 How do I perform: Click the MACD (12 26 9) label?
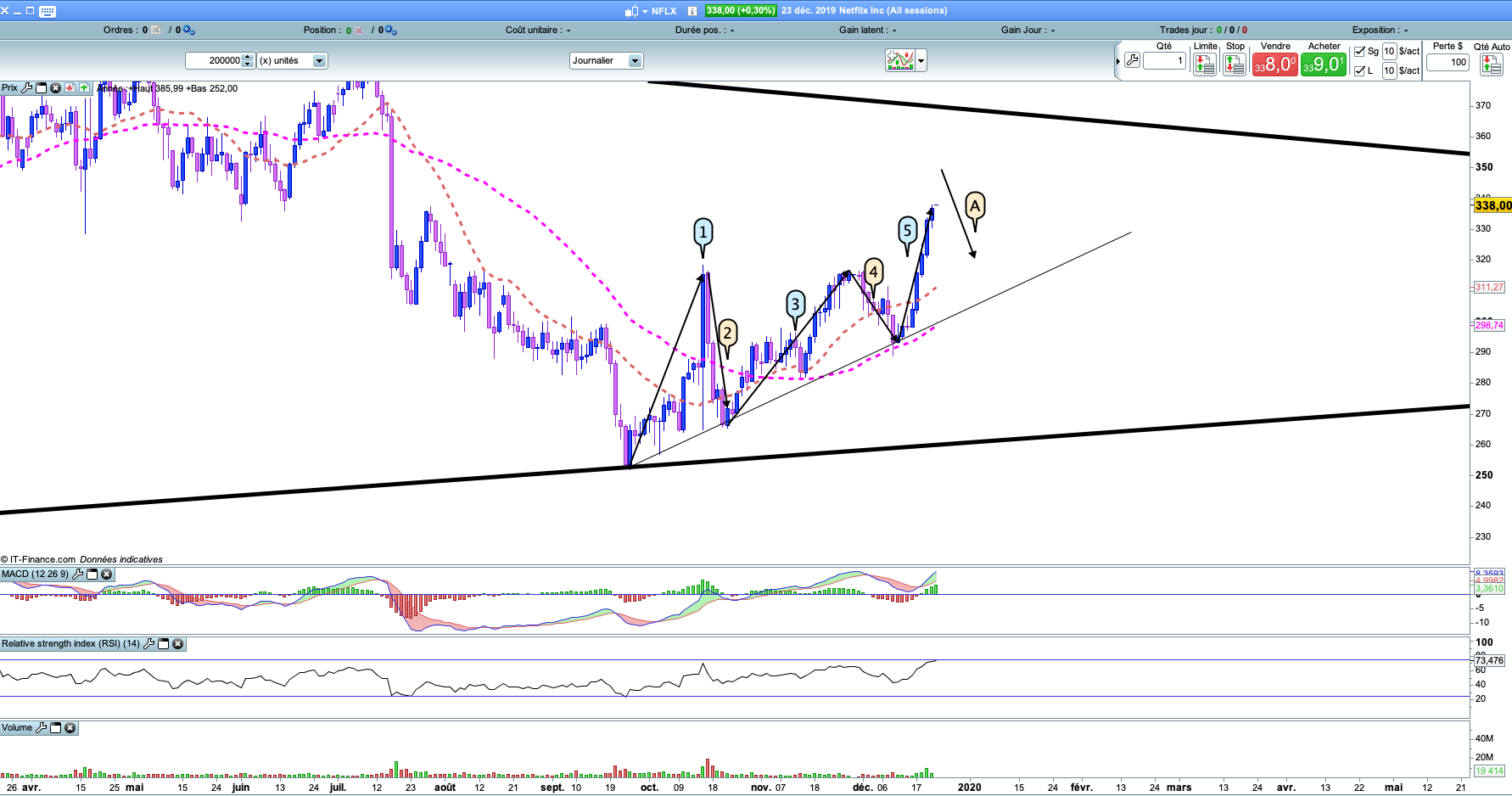point(35,575)
